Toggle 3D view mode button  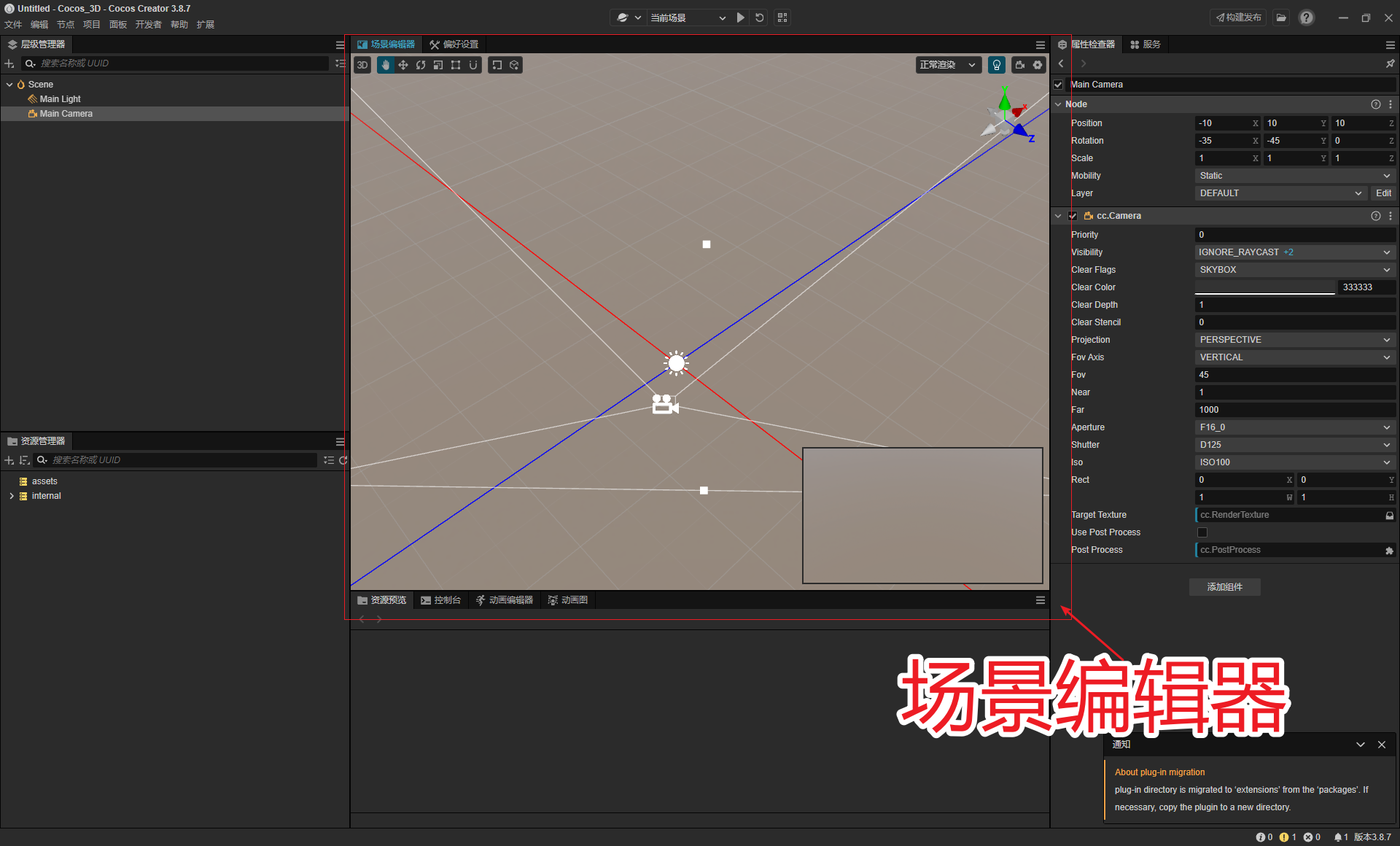pos(362,65)
